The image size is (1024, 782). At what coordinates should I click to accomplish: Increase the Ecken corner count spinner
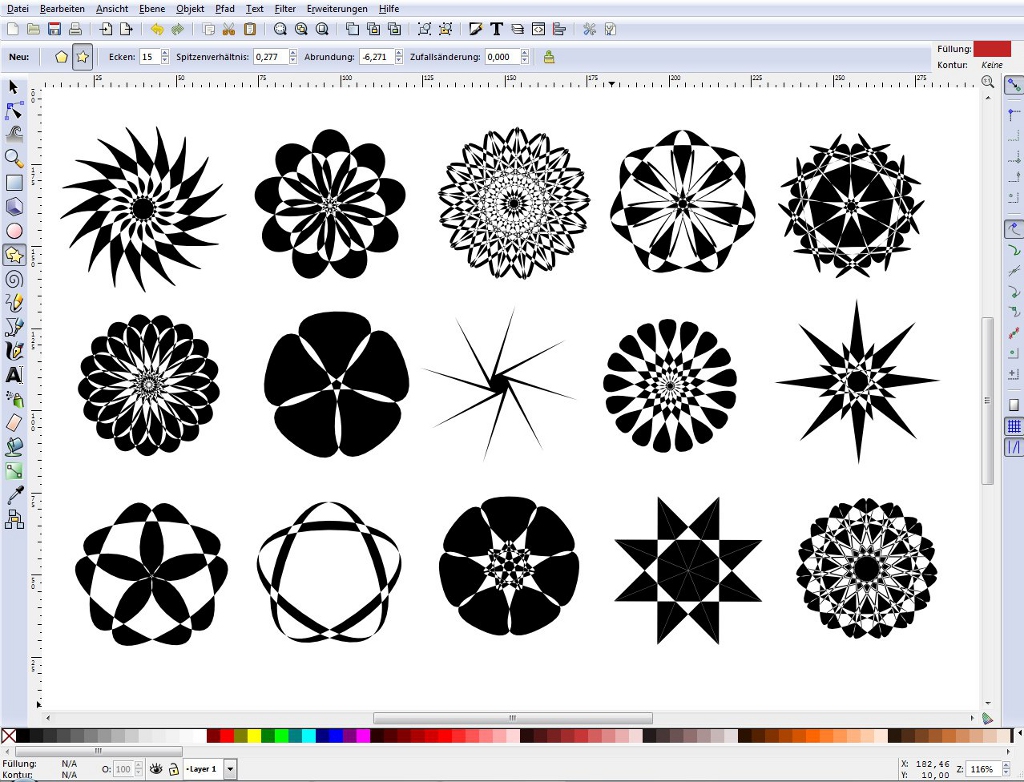point(165,54)
